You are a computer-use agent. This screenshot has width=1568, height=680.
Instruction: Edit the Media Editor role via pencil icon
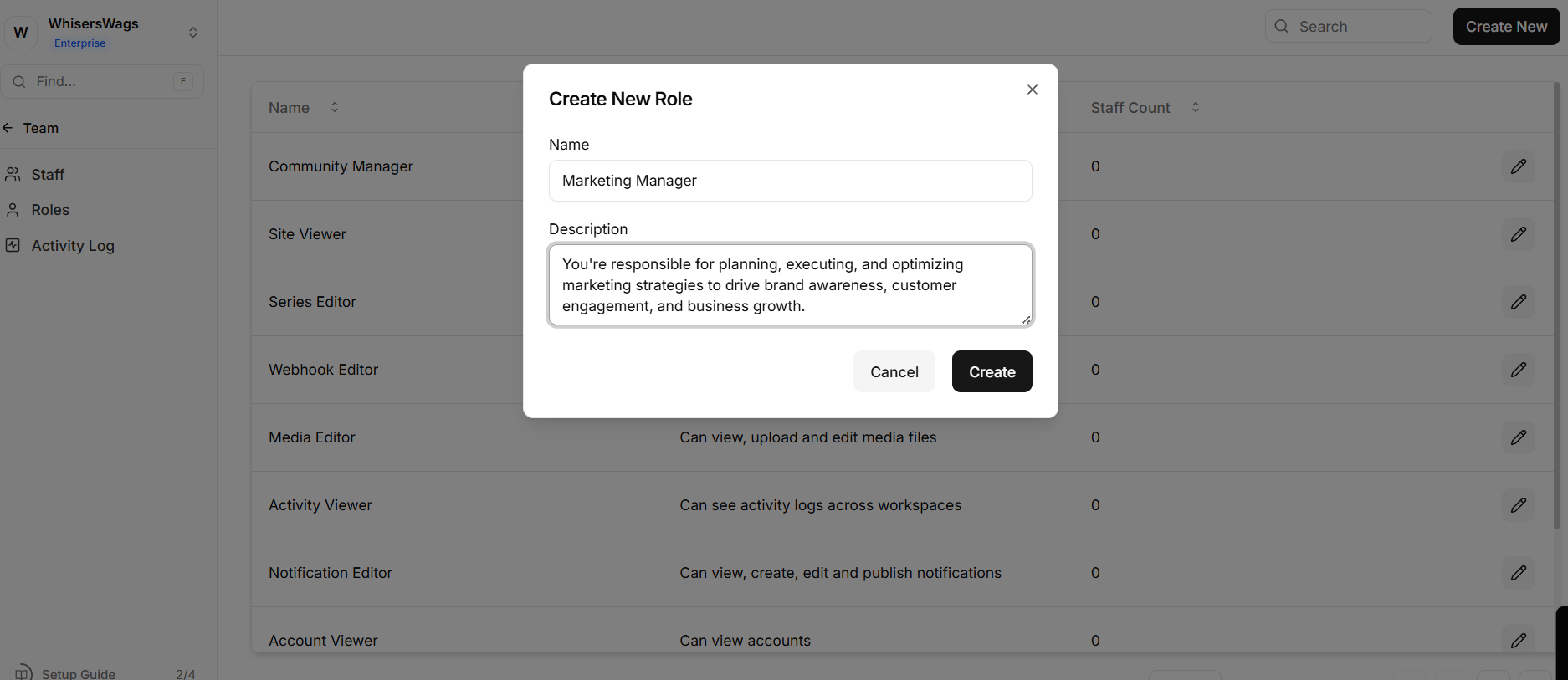click(x=1518, y=437)
